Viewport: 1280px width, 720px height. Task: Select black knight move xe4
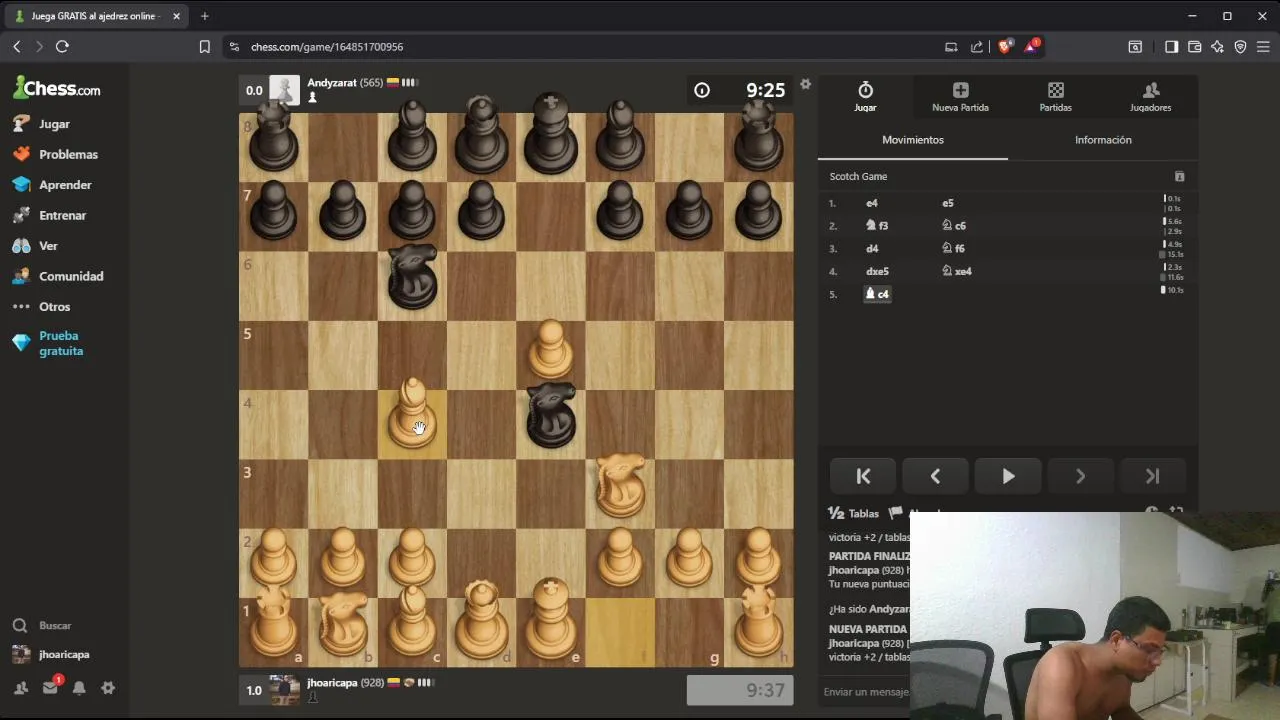[957, 271]
